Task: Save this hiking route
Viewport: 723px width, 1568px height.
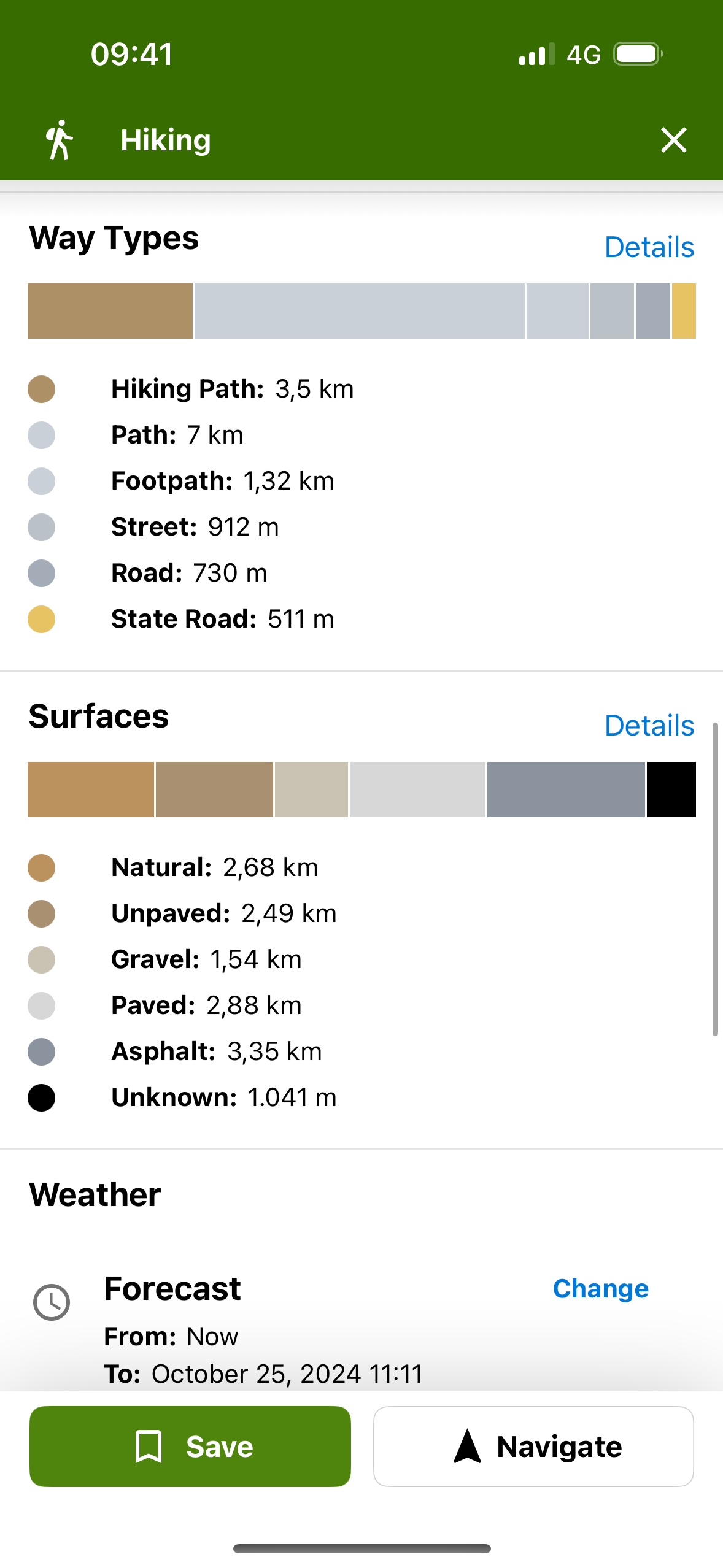Action: click(x=190, y=1446)
